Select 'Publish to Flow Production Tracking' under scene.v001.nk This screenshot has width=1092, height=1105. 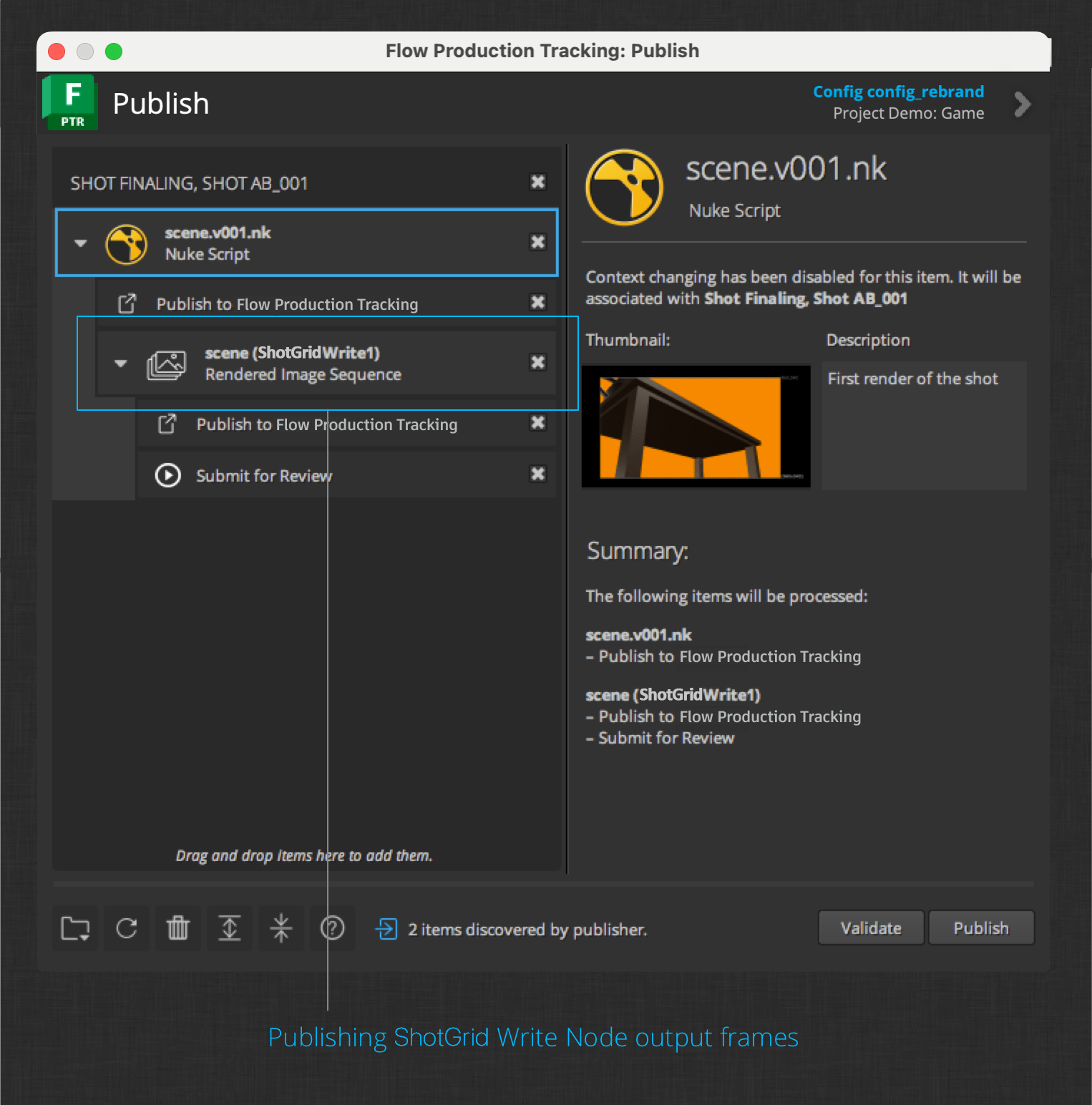326,303
